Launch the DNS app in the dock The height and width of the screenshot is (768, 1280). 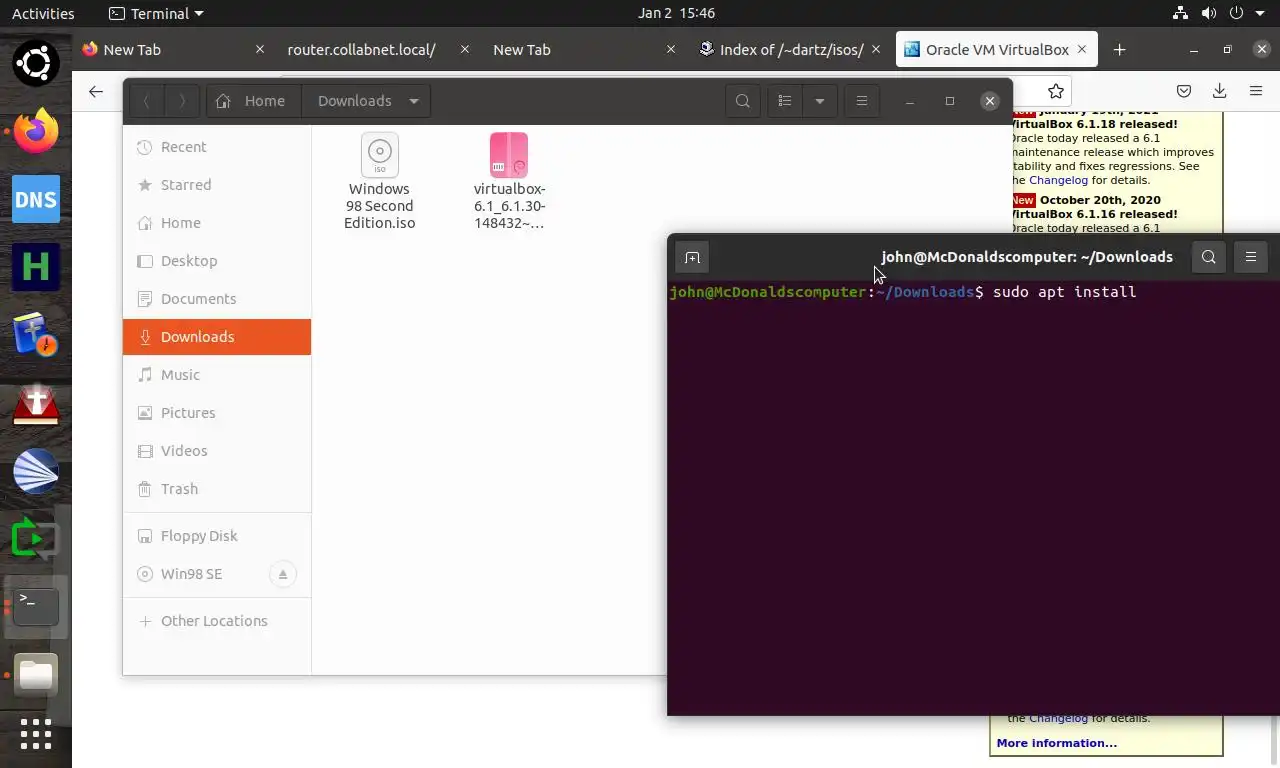pos(36,199)
